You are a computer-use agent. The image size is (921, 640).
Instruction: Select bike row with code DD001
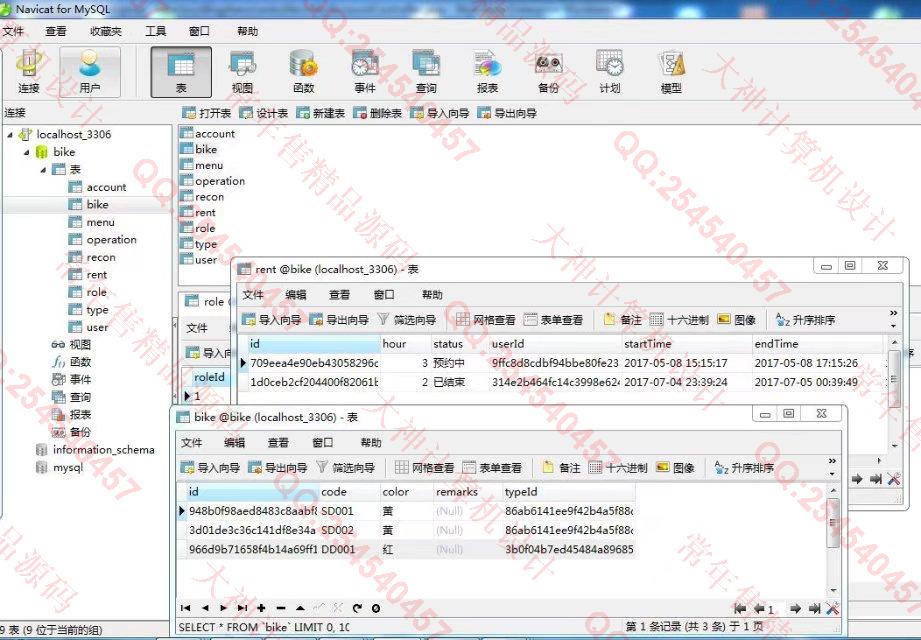[x=406, y=550]
